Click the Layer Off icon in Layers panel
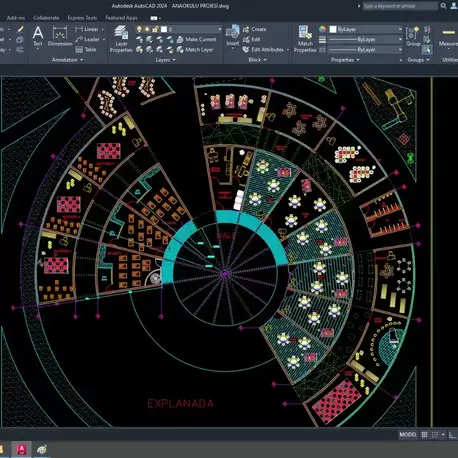This screenshot has height=458, width=458. (x=139, y=39)
